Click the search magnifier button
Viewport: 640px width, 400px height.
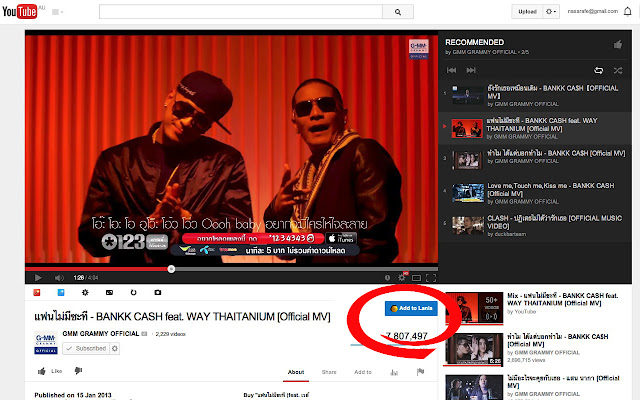pos(398,12)
